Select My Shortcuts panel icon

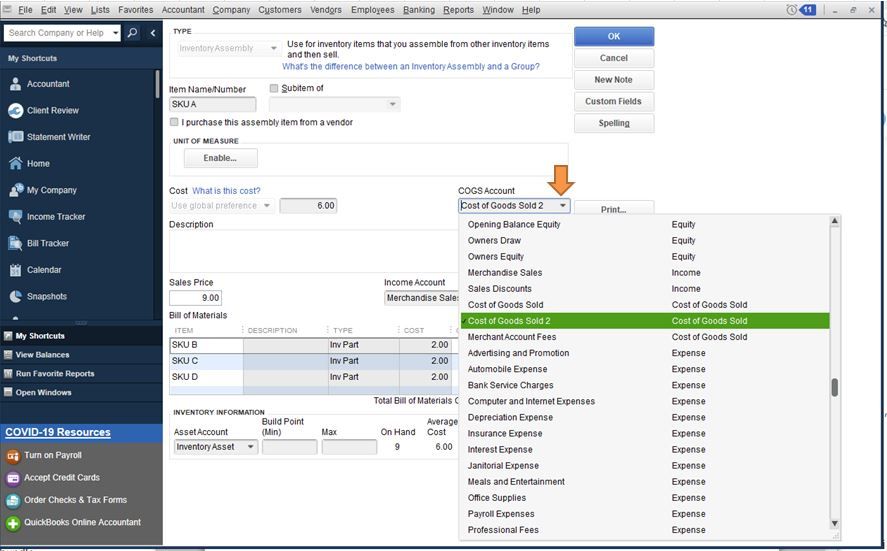[x=8, y=336]
